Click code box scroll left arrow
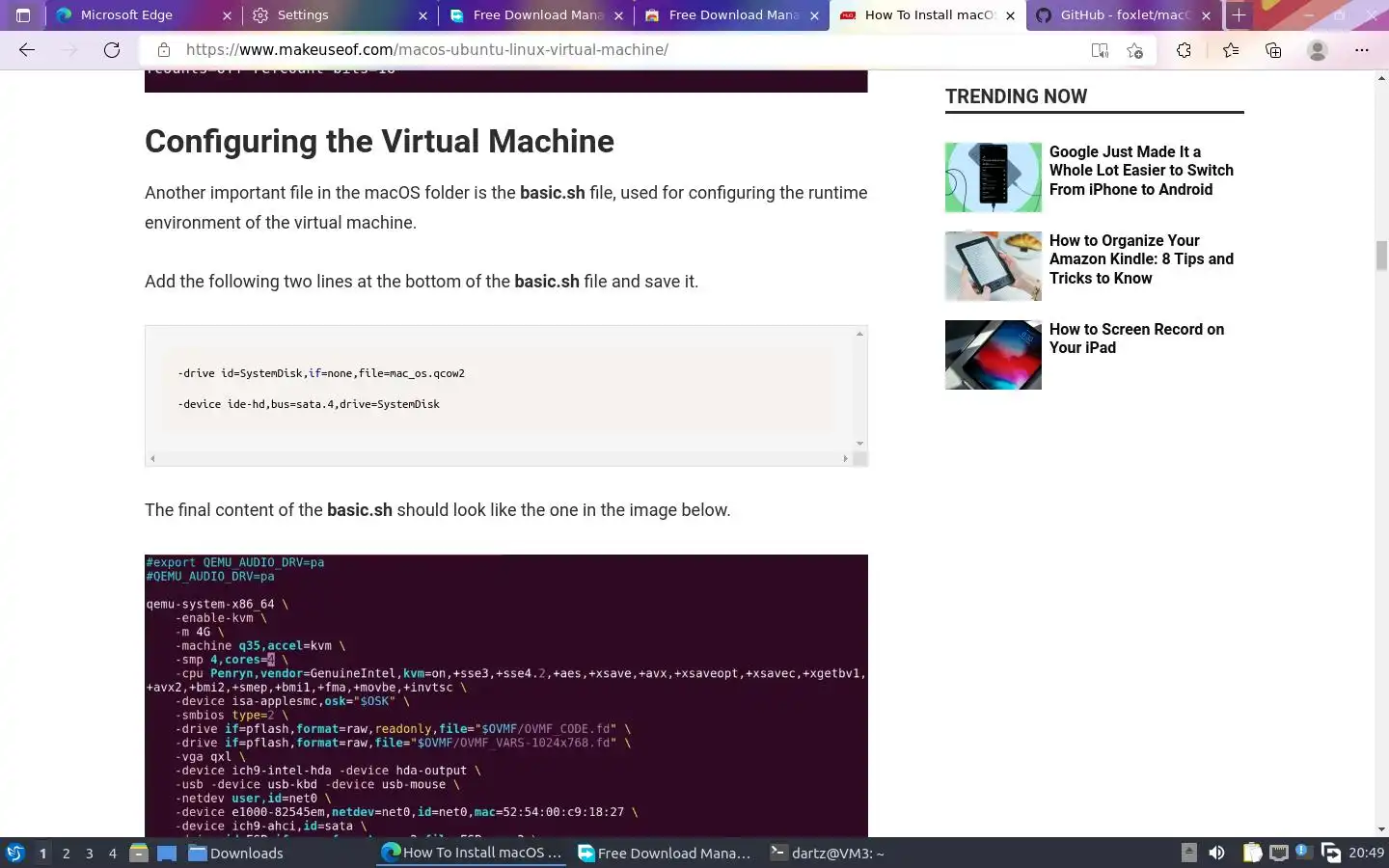The image size is (1389, 868). tap(152, 459)
